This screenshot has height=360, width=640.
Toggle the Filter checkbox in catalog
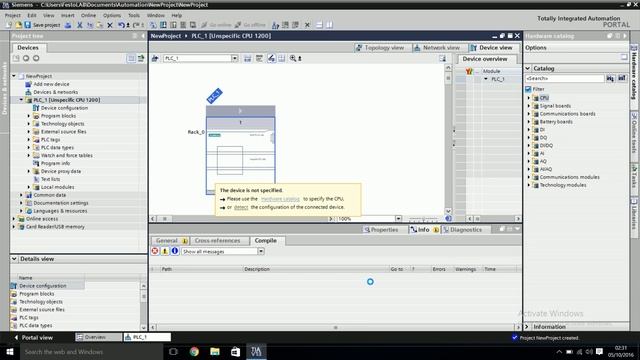(x=528, y=89)
